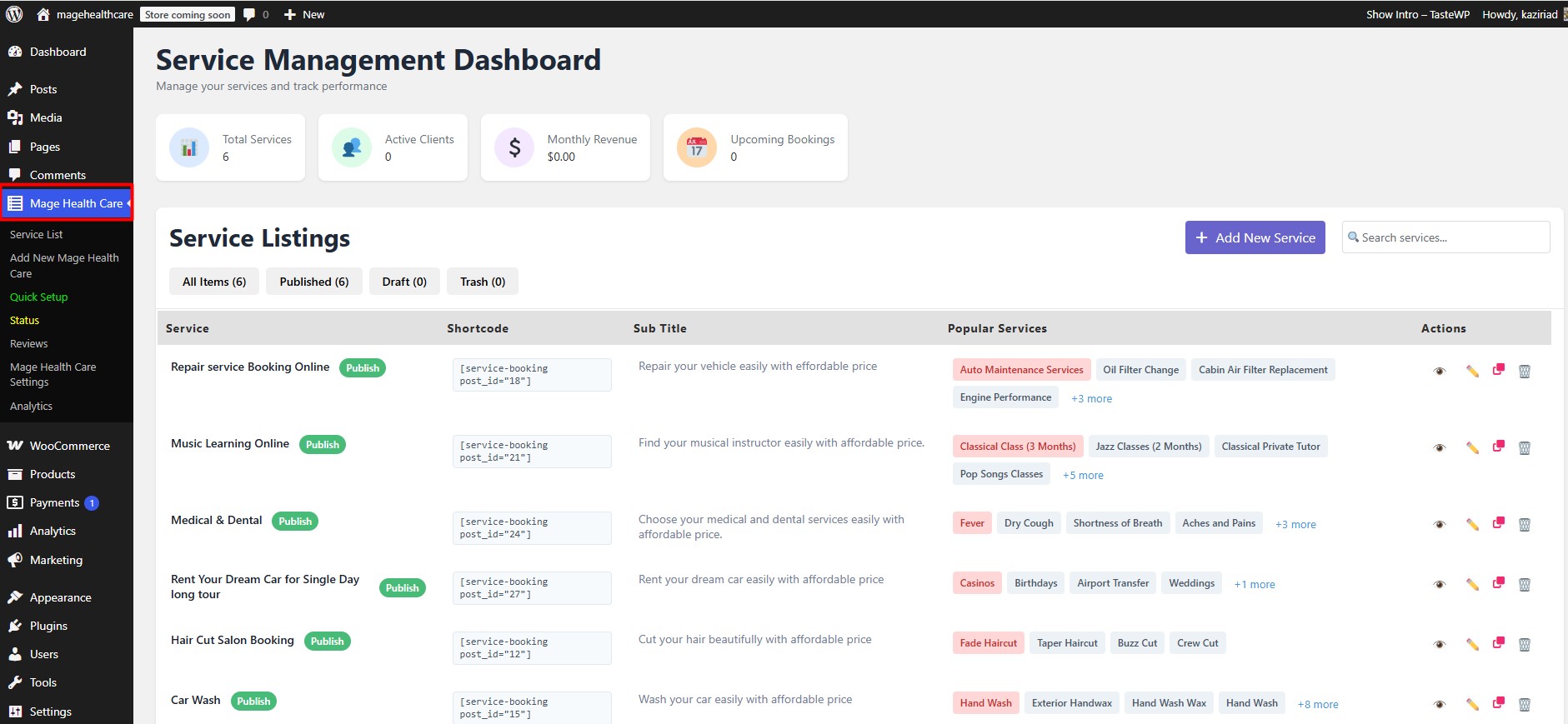Click the Add New Service button
The image size is (1568, 724).
1255,237
